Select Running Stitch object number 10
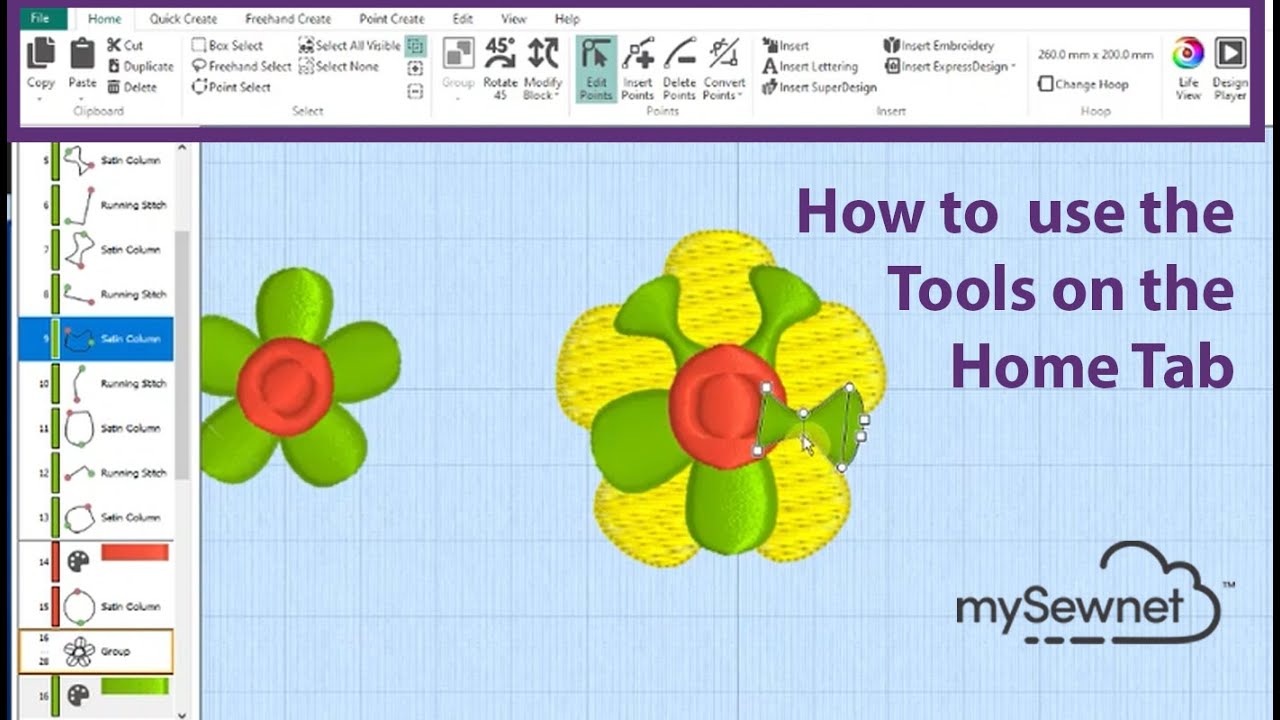This screenshot has height=720, width=1280. [96, 383]
